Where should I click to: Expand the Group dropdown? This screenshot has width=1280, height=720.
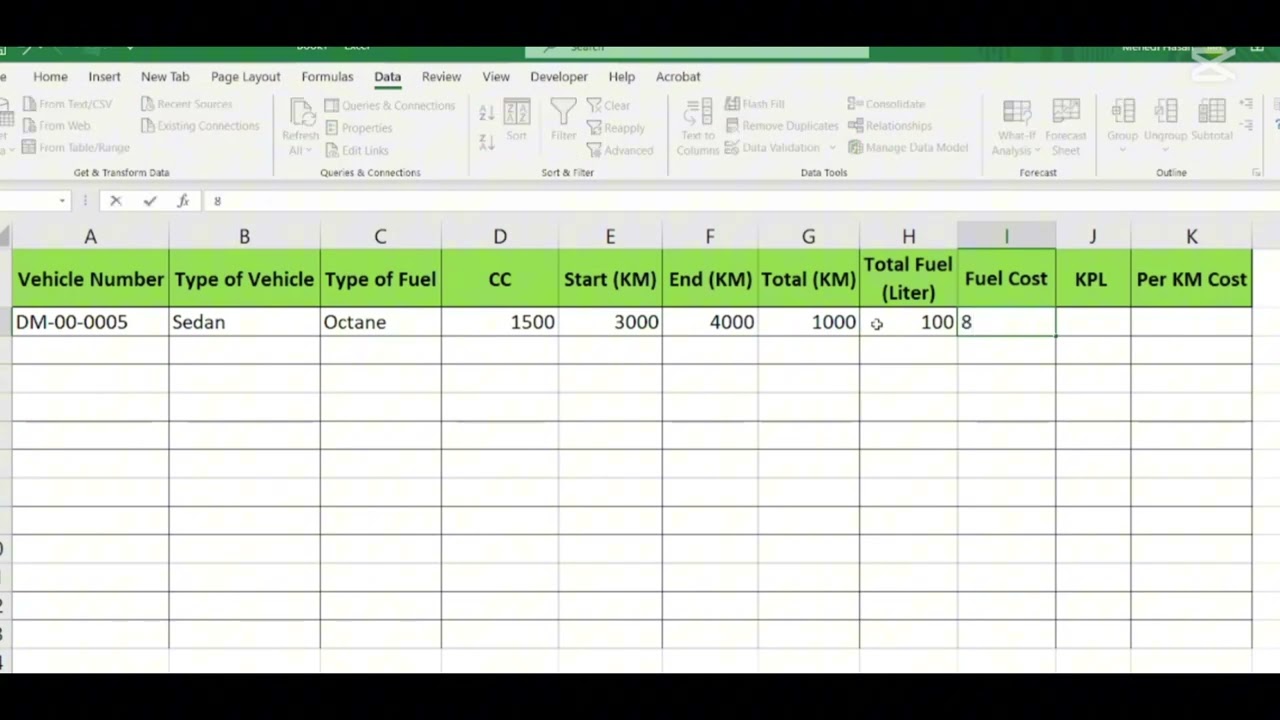[1122, 151]
